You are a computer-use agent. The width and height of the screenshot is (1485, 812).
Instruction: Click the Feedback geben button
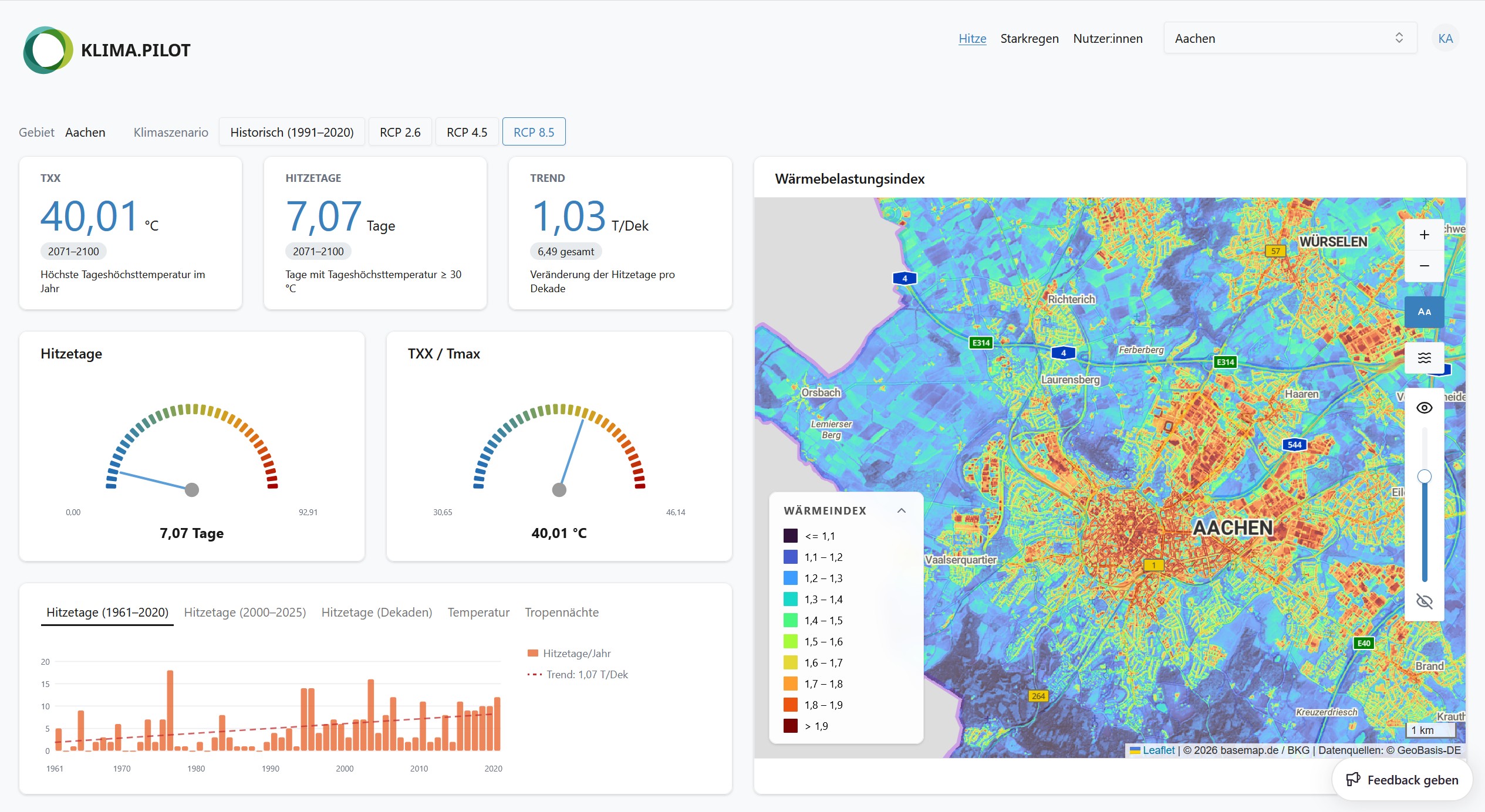click(1402, 780)
